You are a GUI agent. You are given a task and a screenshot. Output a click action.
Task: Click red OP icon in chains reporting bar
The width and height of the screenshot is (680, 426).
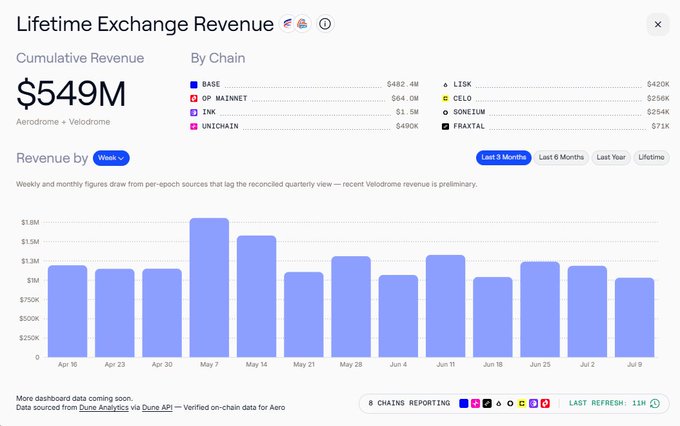point(545,403)
